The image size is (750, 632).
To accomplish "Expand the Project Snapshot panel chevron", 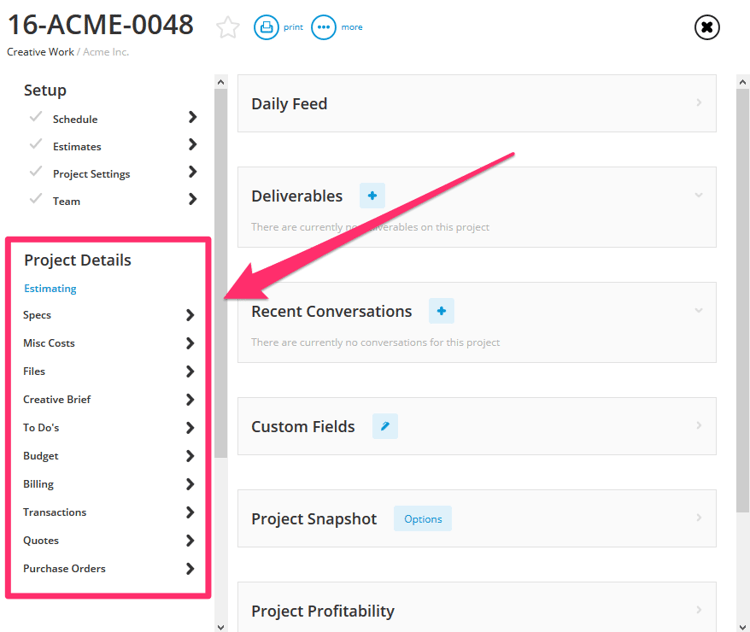I will [698, 518].
